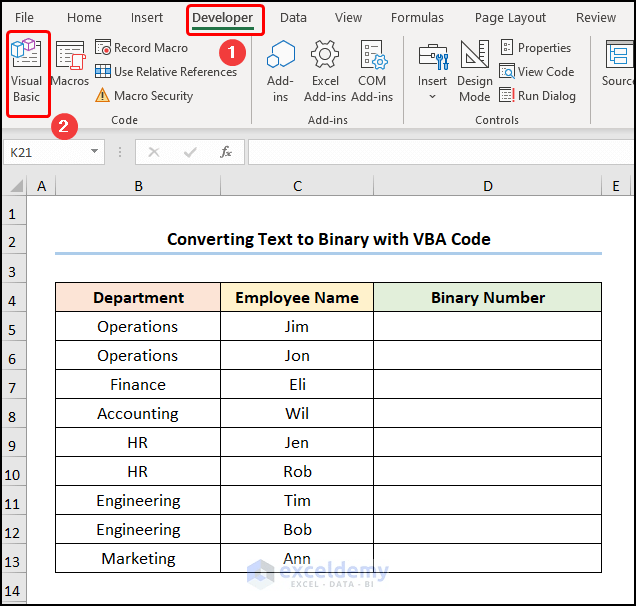636x606 pixels.
Task: Select column B header
Action: point(138,186)
